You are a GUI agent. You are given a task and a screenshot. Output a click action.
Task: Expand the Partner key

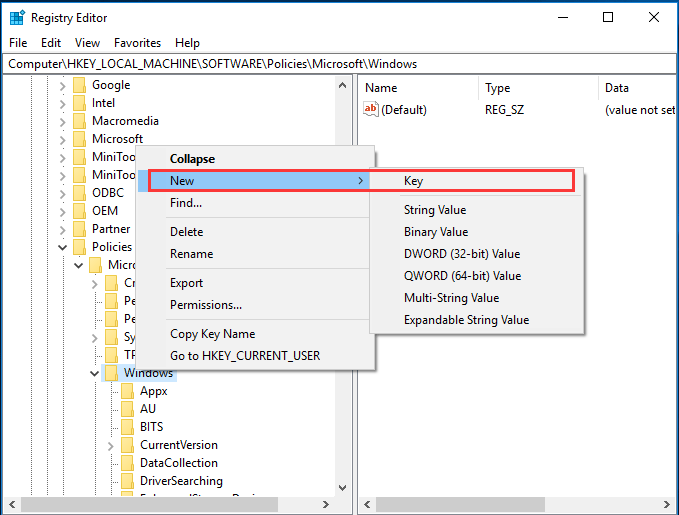coord(62,230)
